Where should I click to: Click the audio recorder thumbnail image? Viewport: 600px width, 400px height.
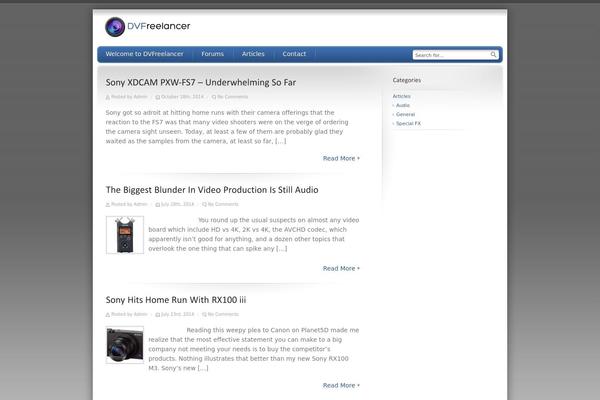(x=125, y=235)
